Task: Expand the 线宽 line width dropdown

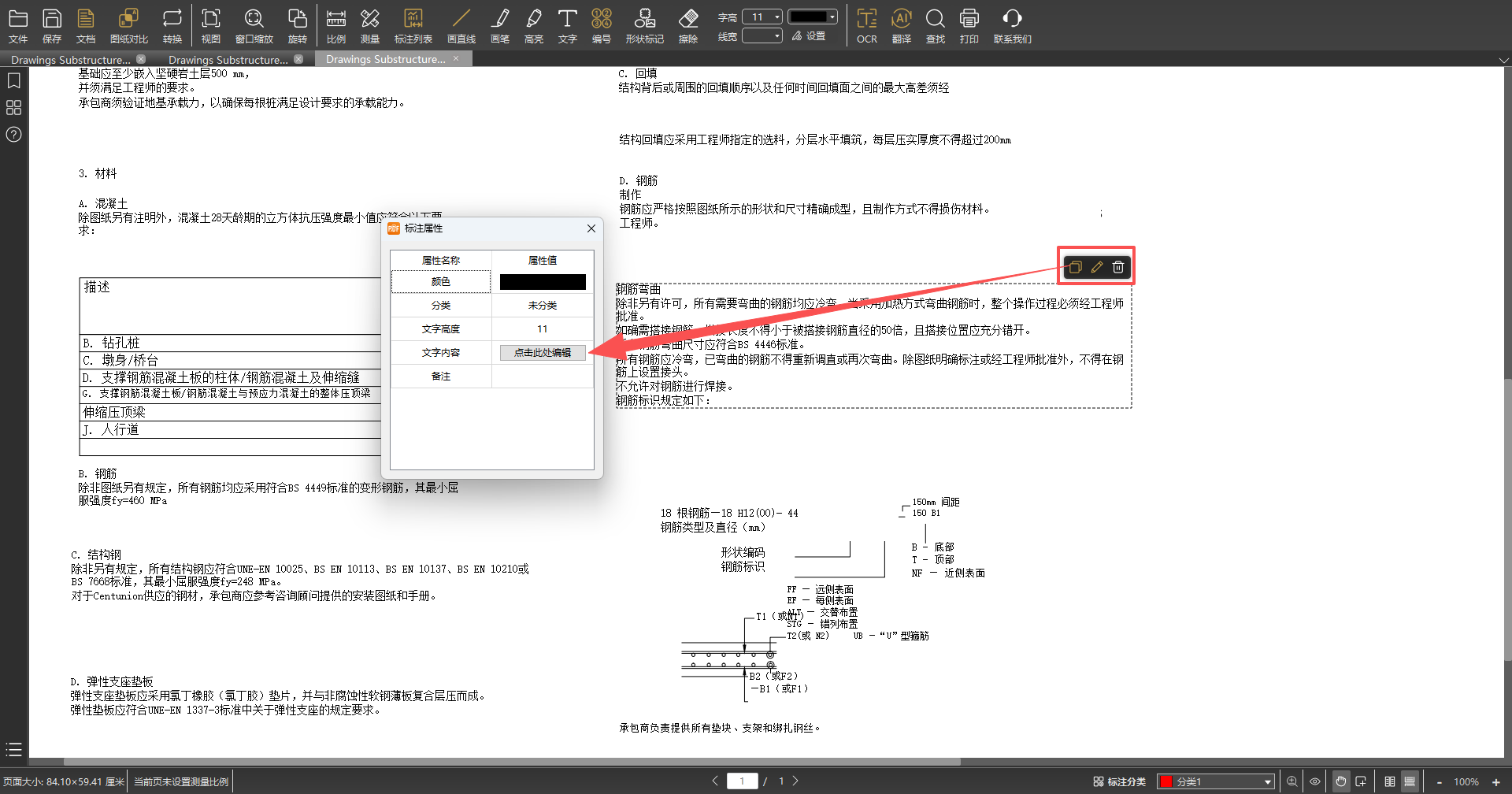Action: [x=762, y=36]
